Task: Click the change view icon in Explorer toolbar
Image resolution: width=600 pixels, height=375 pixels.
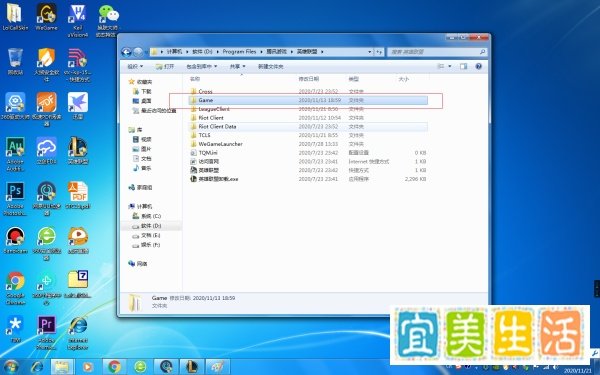Action: [x=441, y=66]
